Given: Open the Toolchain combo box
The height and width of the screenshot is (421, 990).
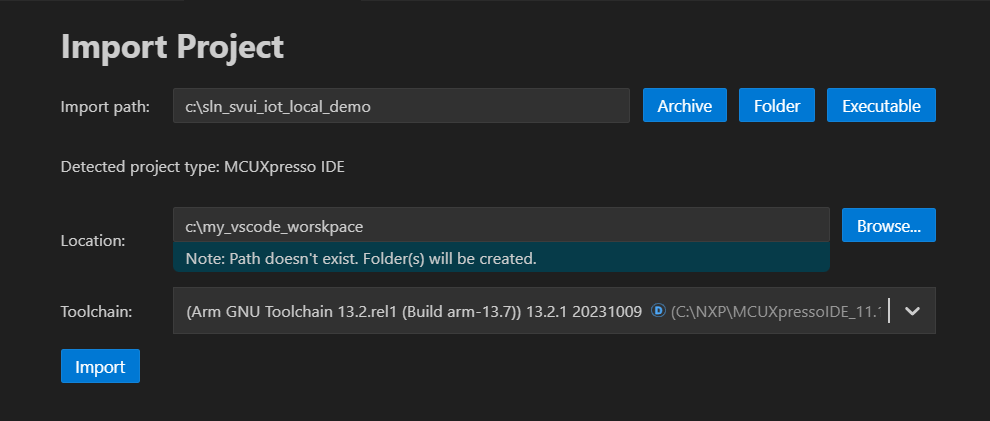Looking at the screenshot, I should pos(530,311).
